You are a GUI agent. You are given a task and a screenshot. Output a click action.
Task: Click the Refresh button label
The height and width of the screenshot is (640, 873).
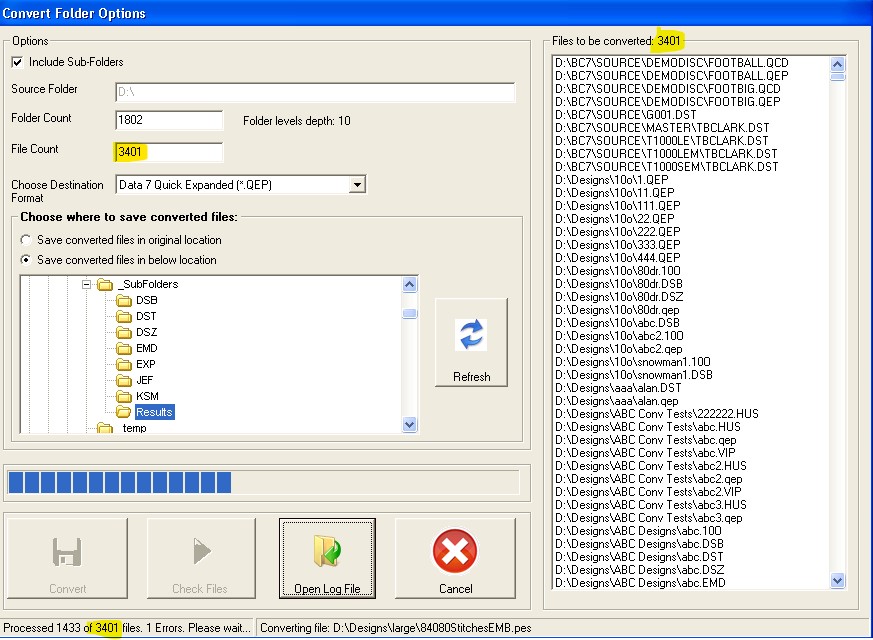click(472, 377)
